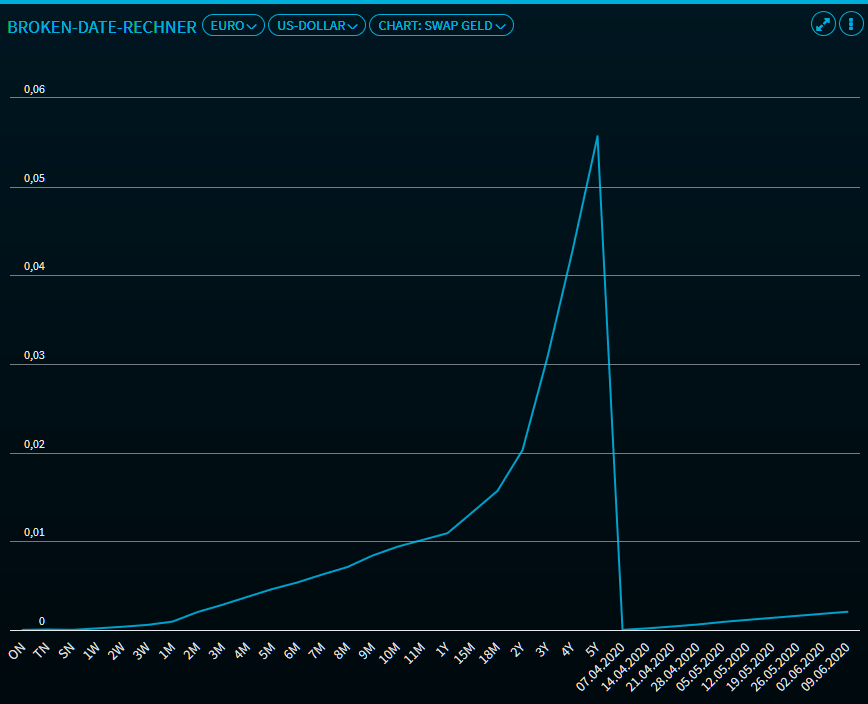Click the 0,01 y-axis value label

(x=35, y=533)
